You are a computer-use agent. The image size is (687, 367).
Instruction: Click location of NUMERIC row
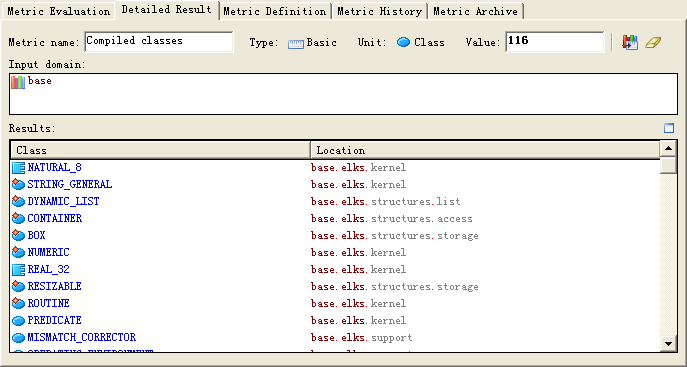358,253
